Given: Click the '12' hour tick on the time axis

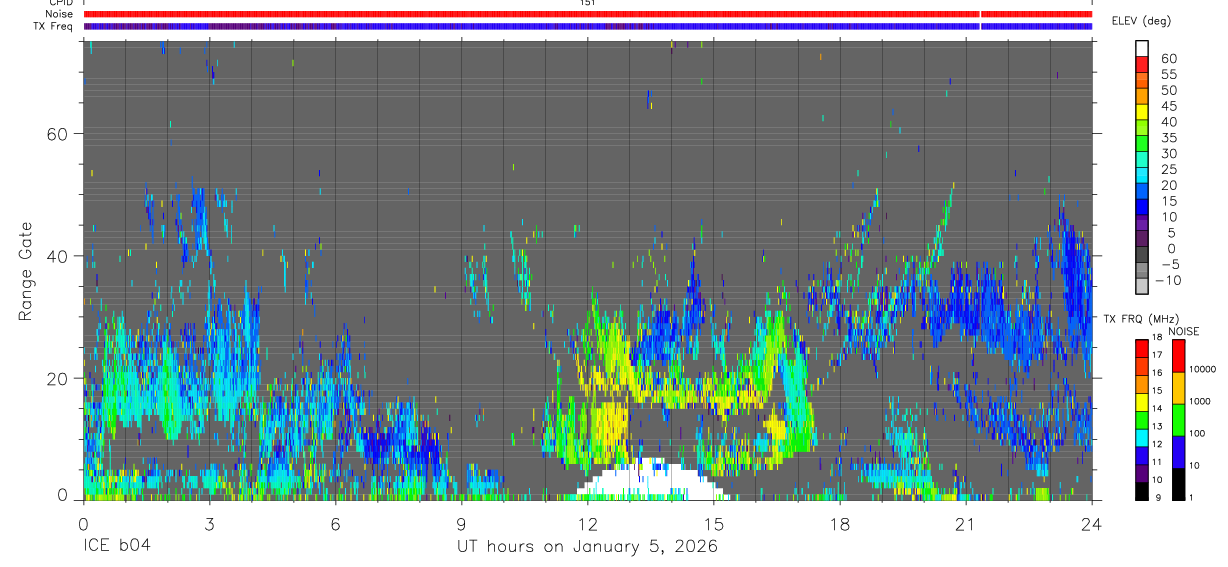Looking at the screenshot, I should point(587,524).
